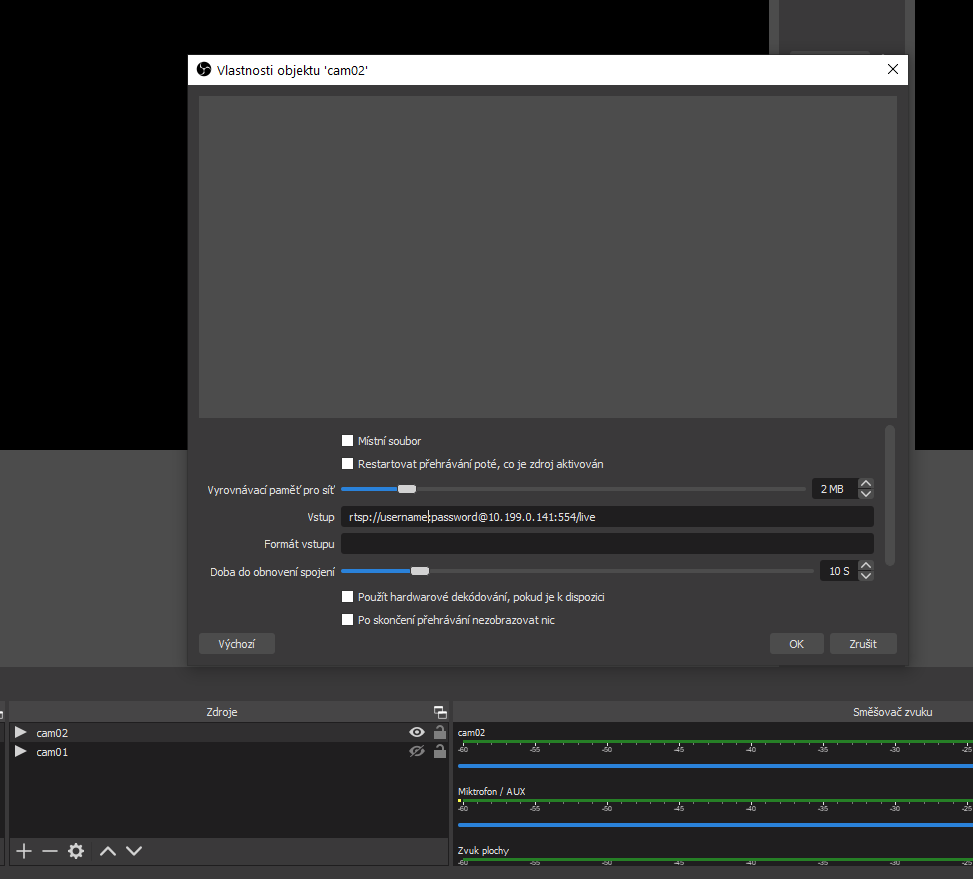Enable the Místní soubor checkbox
973x879 pixels.
(x=348, y=441)
